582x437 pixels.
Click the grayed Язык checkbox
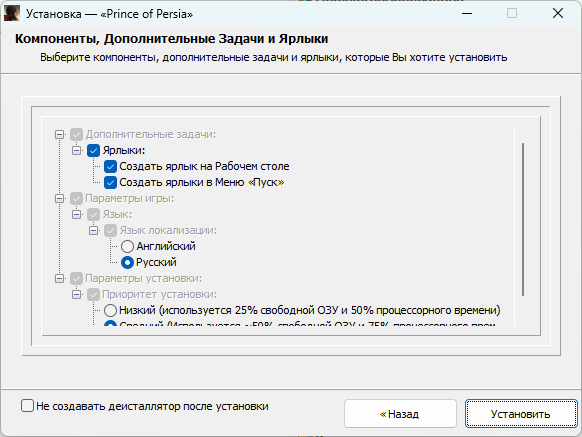pyautogui.click(x=94, y=214)
